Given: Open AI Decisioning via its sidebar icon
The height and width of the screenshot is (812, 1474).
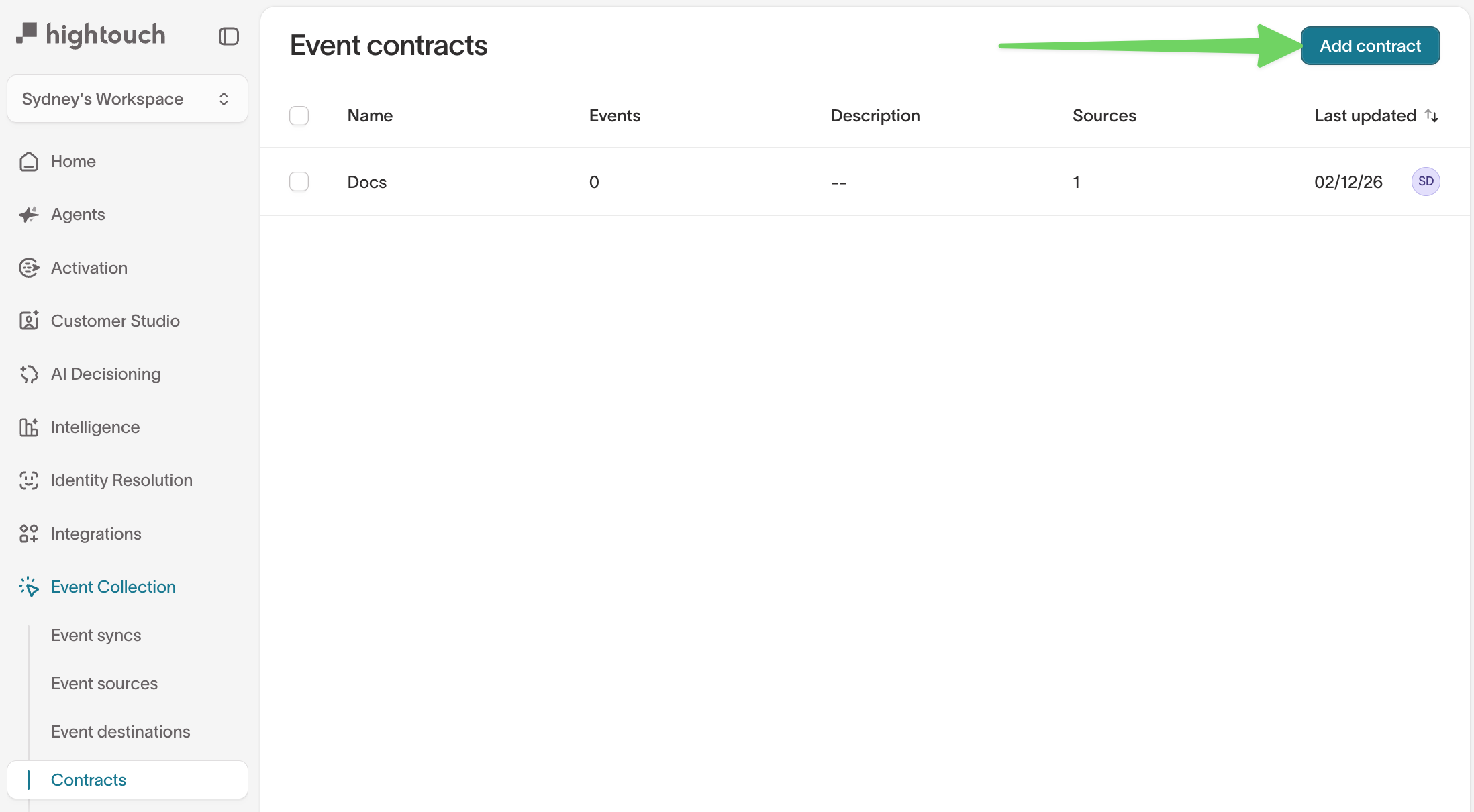Looking at the screenshot, I should (x=28, y=374).
